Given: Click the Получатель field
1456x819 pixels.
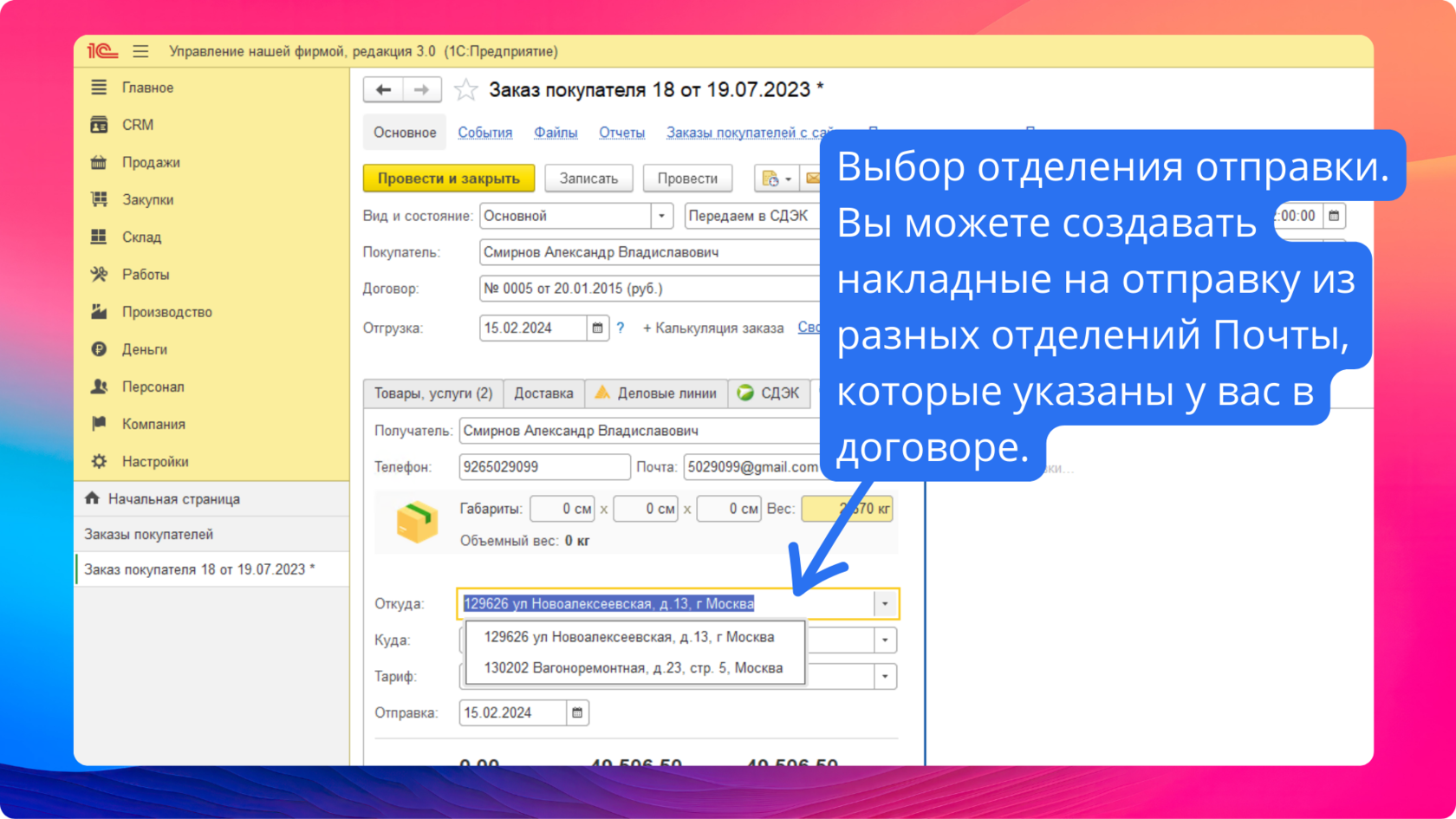Looking at the screenshot, I should coord(640,431).
